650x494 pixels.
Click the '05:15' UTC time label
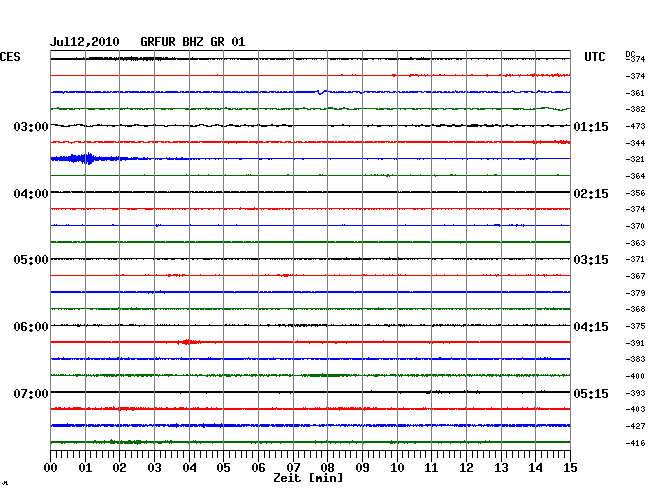coord(591,393)
